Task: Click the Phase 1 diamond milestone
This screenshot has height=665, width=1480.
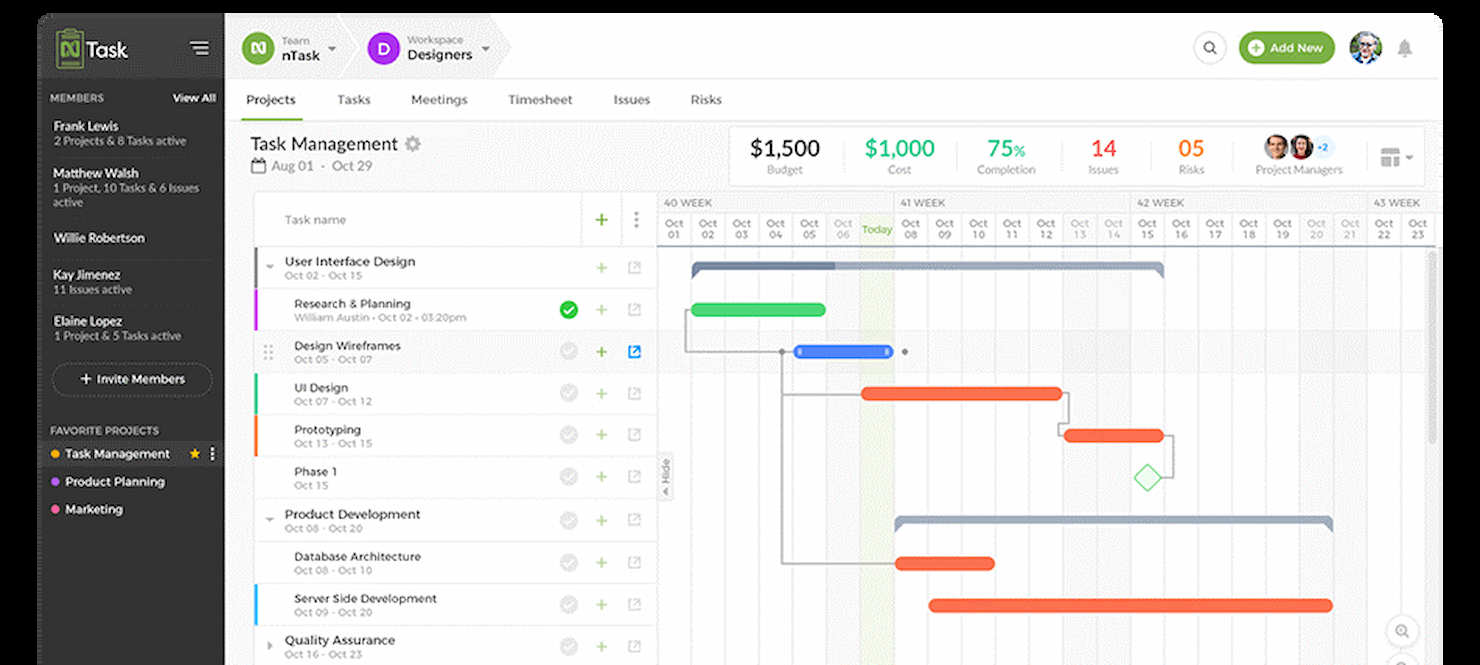Action: click(1148, 478)
